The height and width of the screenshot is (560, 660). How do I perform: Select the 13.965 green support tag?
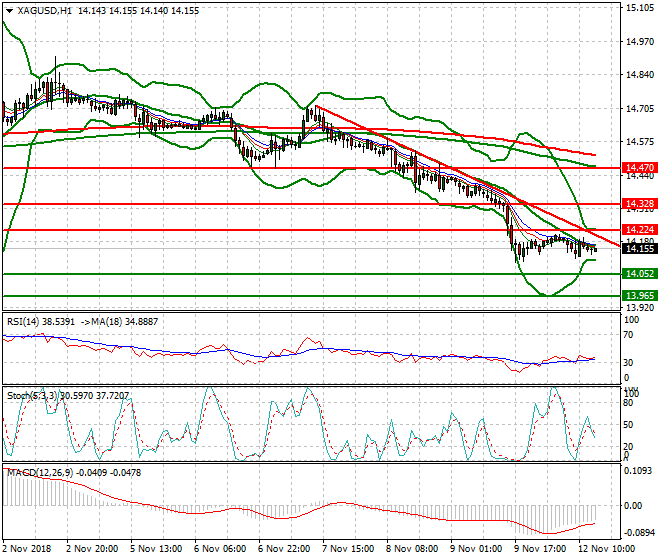(639, 295)
